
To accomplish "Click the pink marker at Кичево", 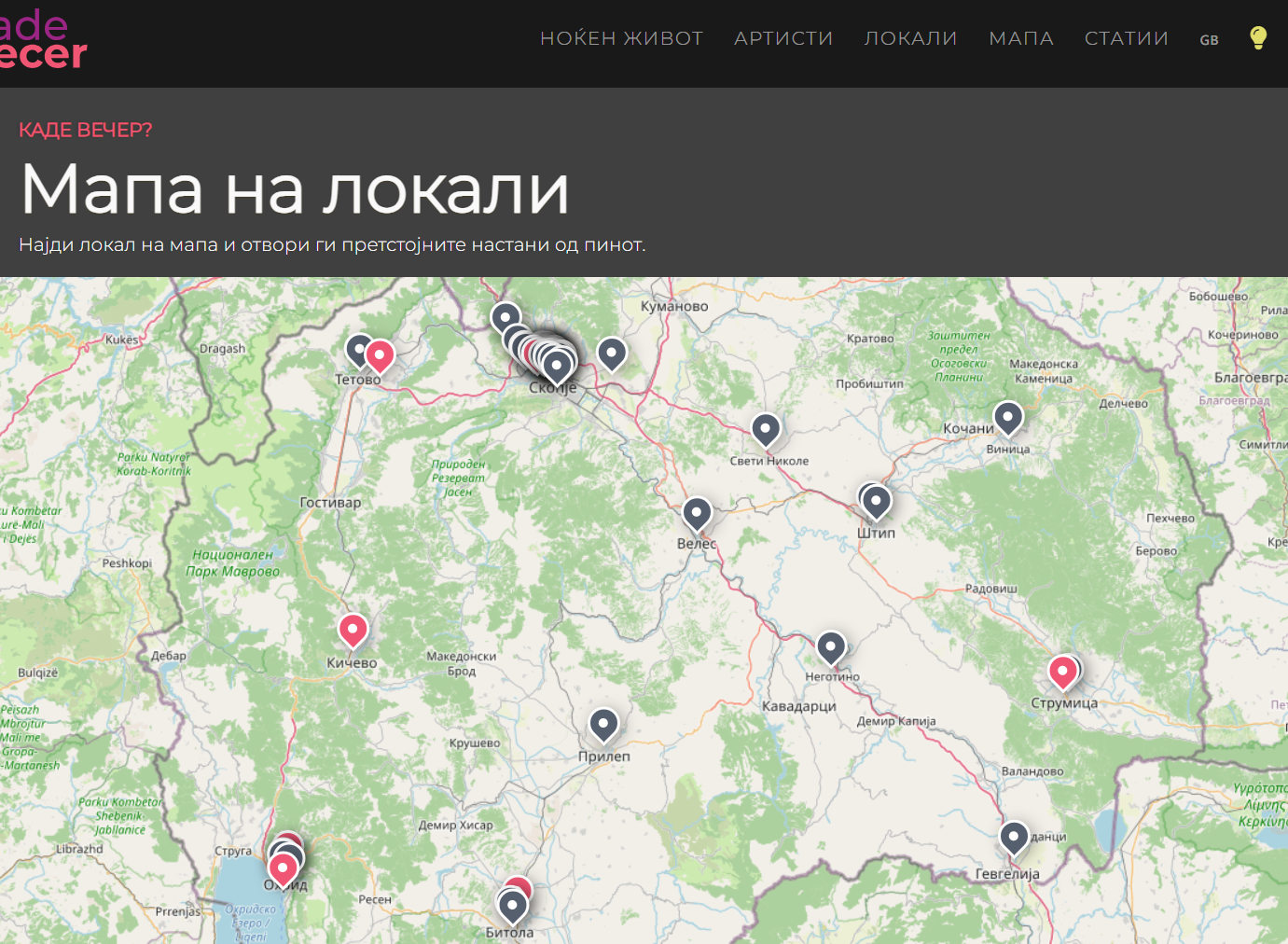I will (x=353, y=630).
